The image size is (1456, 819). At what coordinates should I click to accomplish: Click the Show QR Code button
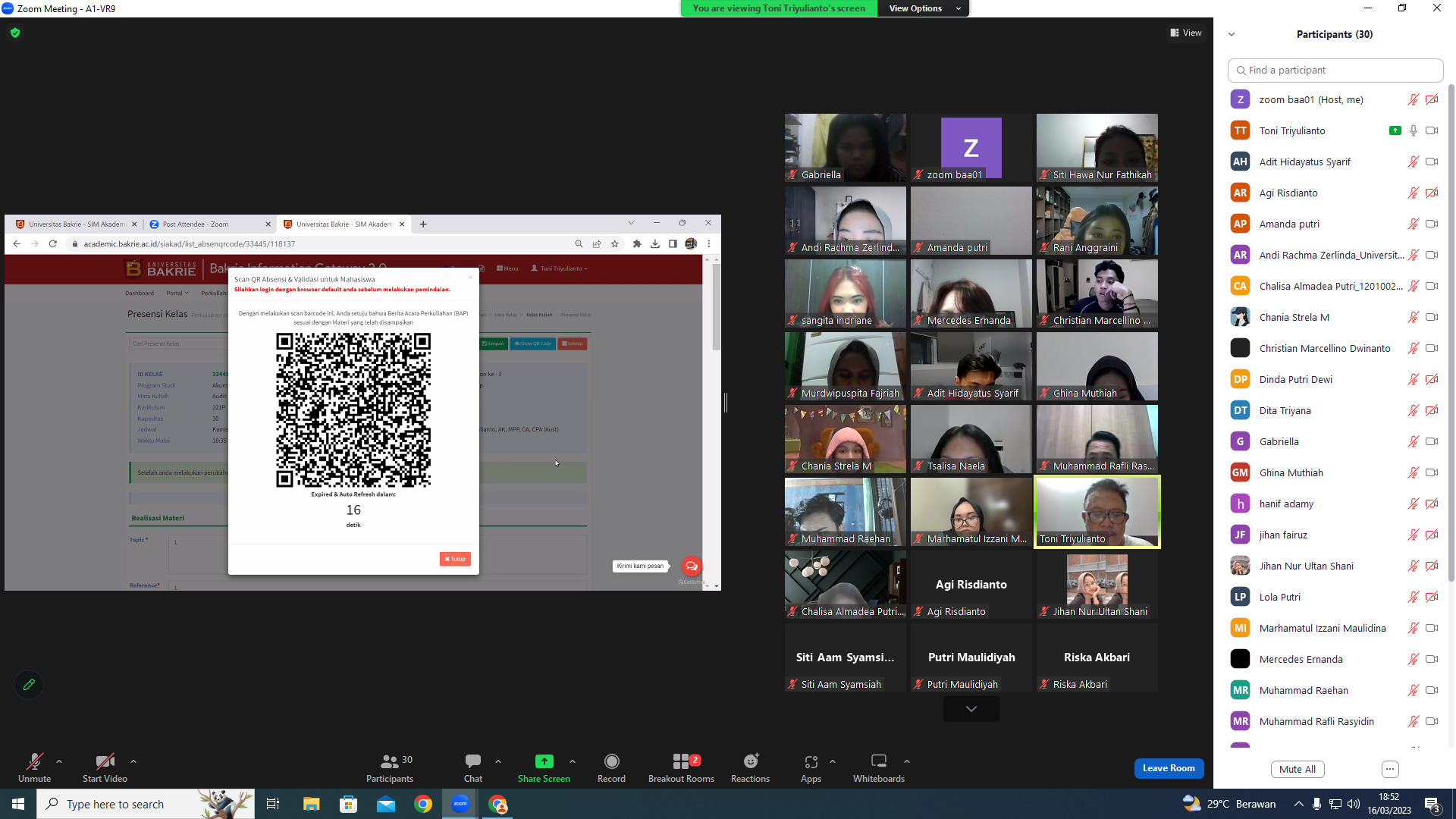click(532, 344)
